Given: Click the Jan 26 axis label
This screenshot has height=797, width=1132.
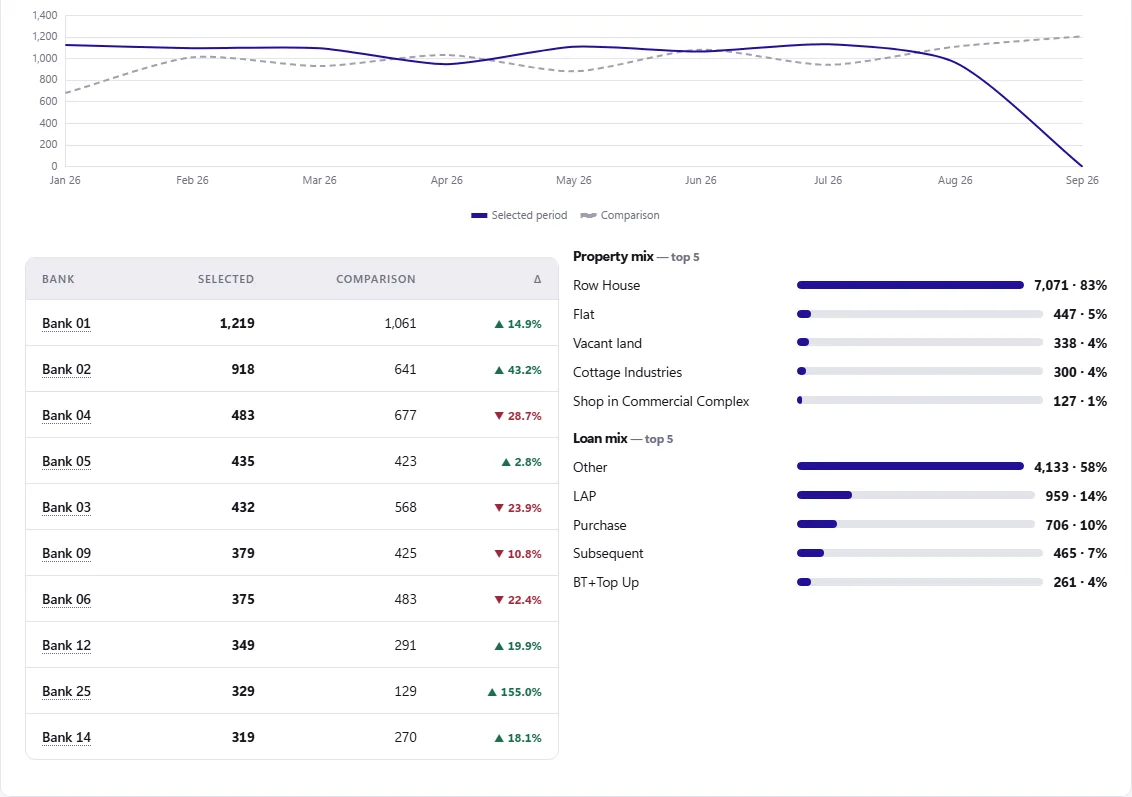Looking at the screenshot, I should coord(65,180).
